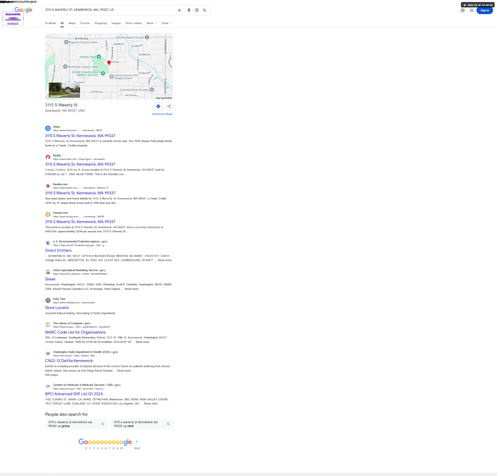This screenshot has width=500, height=476.
Task: Click Library of Congress favicon
Action: pos(48,325)
